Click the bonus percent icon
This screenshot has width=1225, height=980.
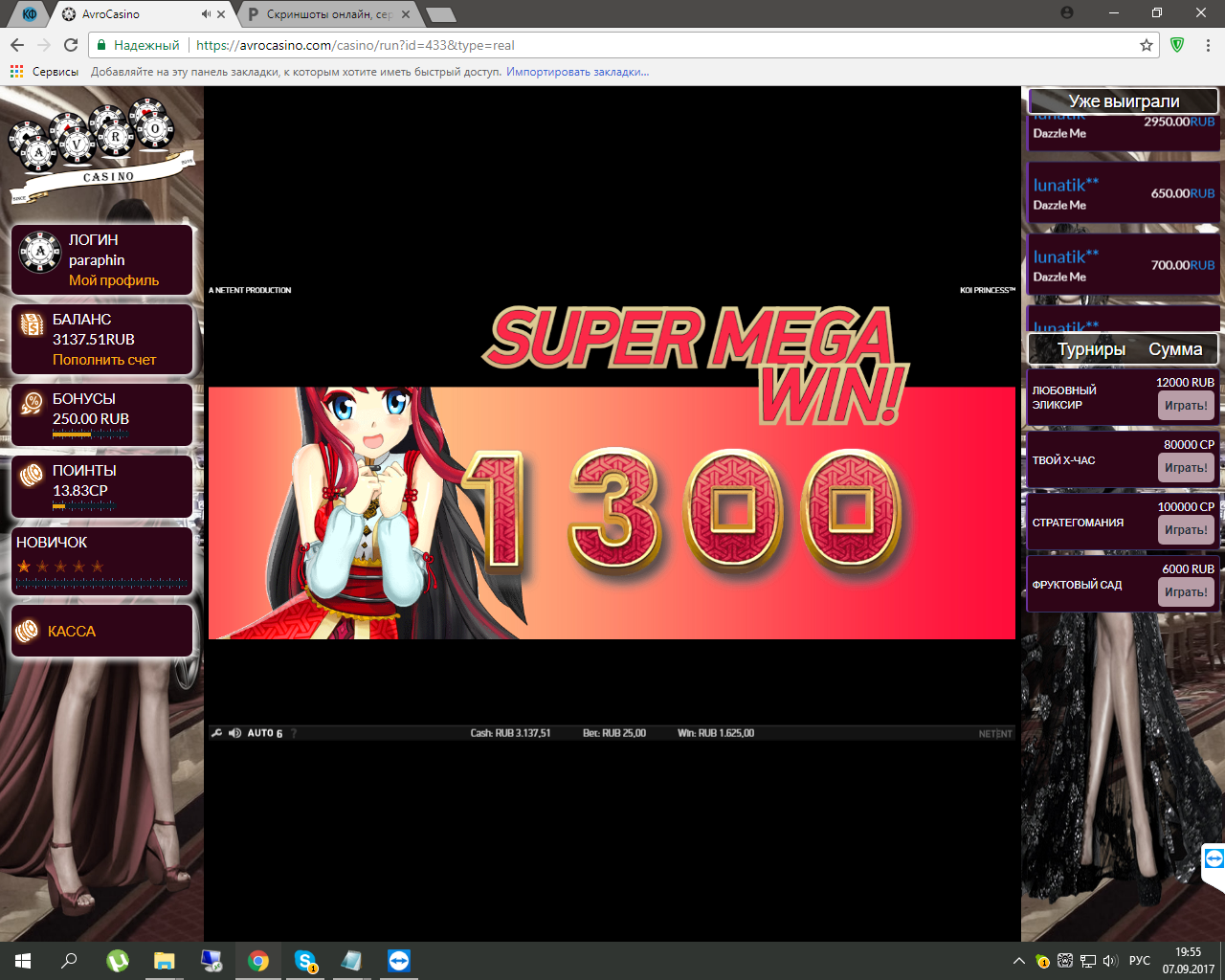tap(32, 403)
